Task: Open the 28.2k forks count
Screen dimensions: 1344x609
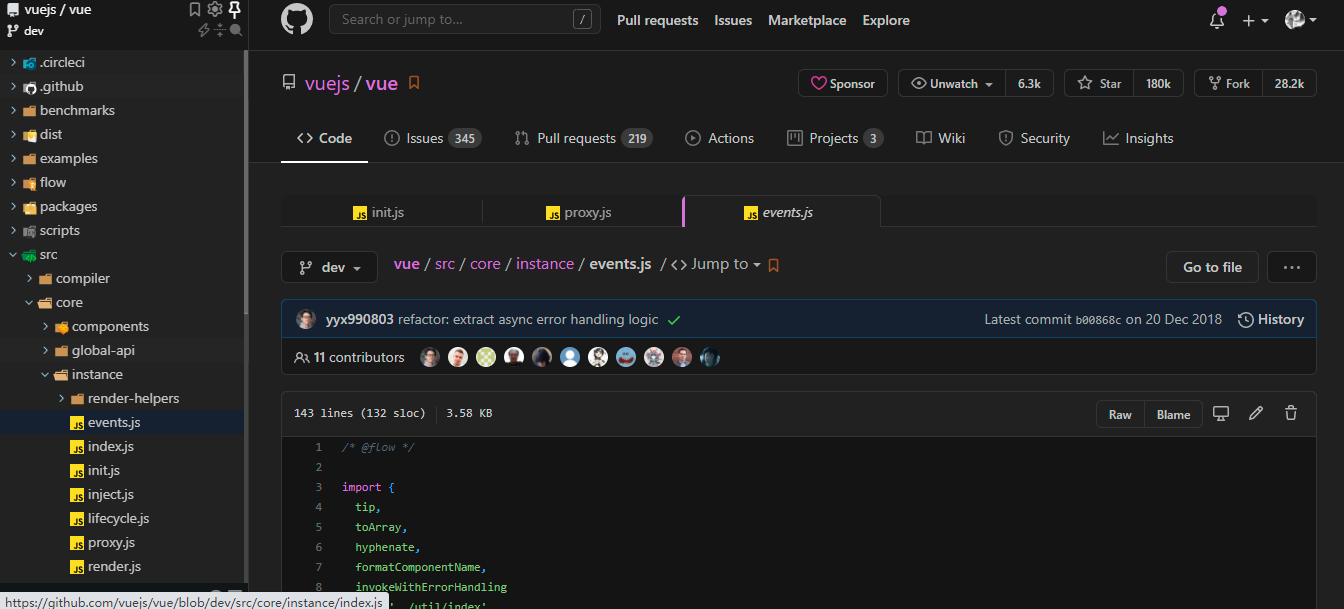Action: (1289, 84)
